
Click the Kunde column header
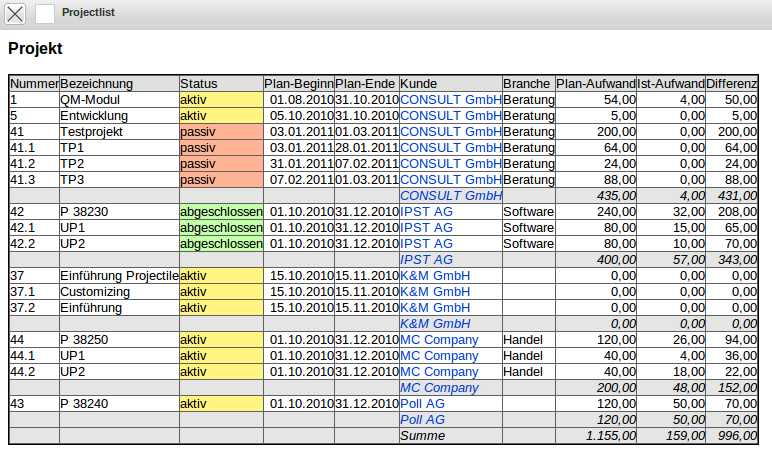point(450,84)
